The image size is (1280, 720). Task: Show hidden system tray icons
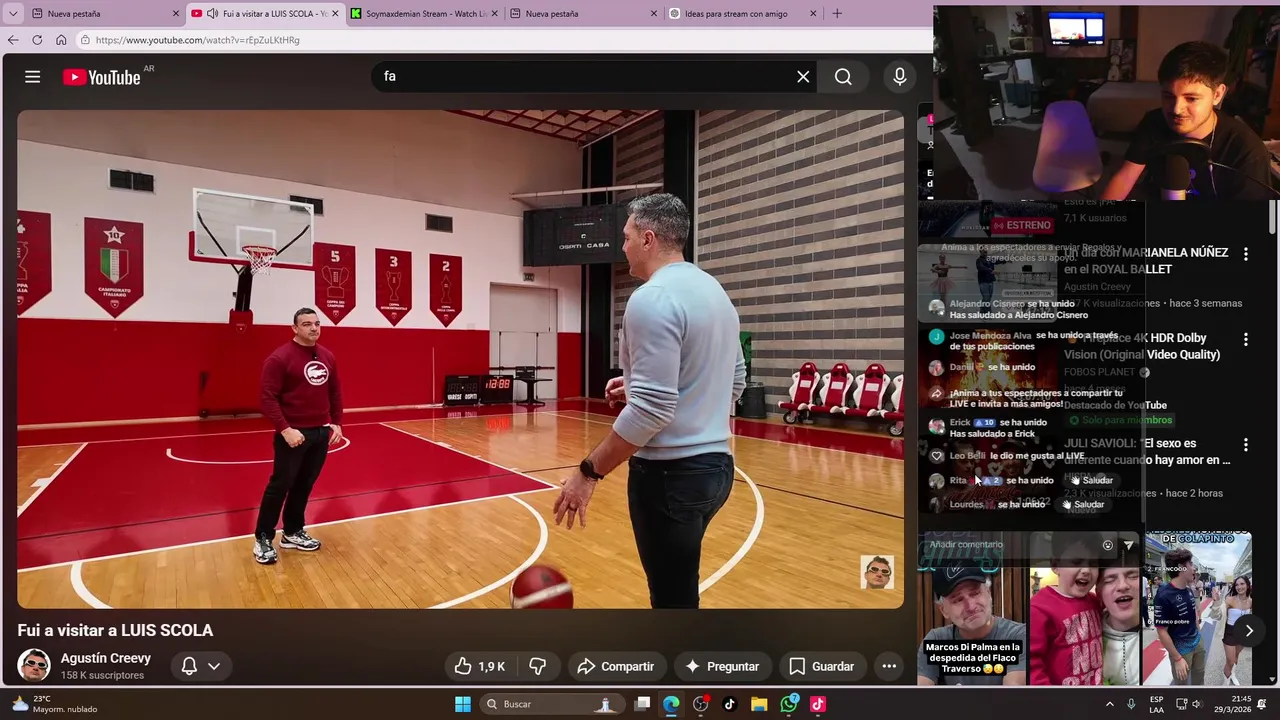[1109, 704]
